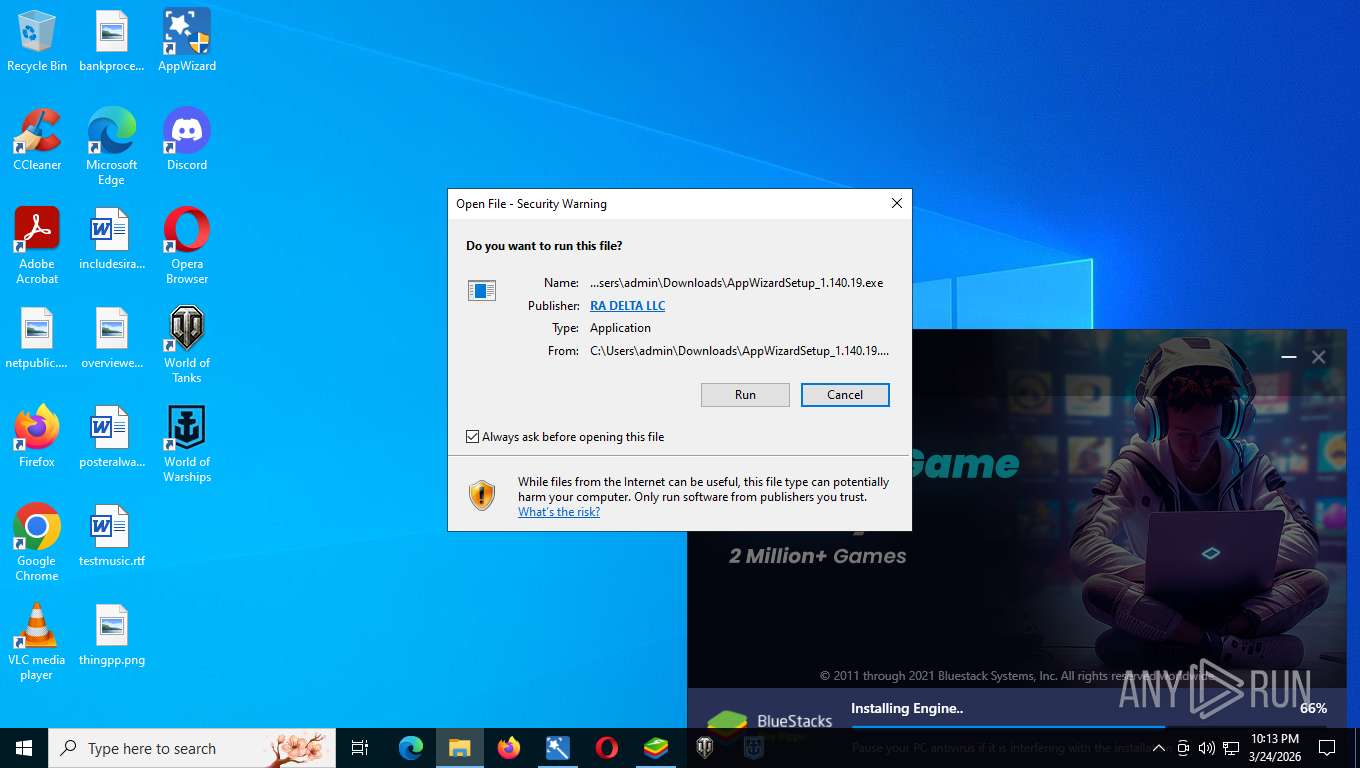Click the Firefox icon in the taskbar
The height and width of the screenshot is (768, 1360).
[509, 747]
